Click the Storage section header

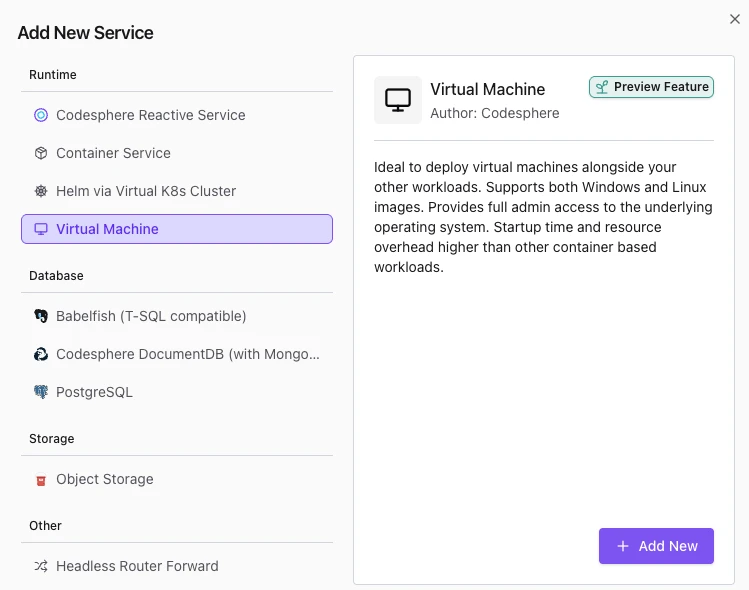click(52, 439)
